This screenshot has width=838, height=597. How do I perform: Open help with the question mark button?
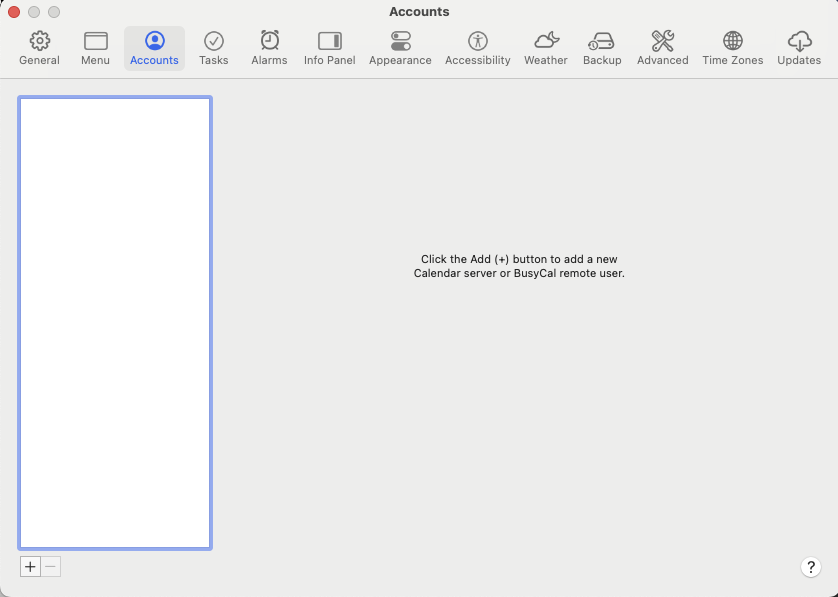811,567
